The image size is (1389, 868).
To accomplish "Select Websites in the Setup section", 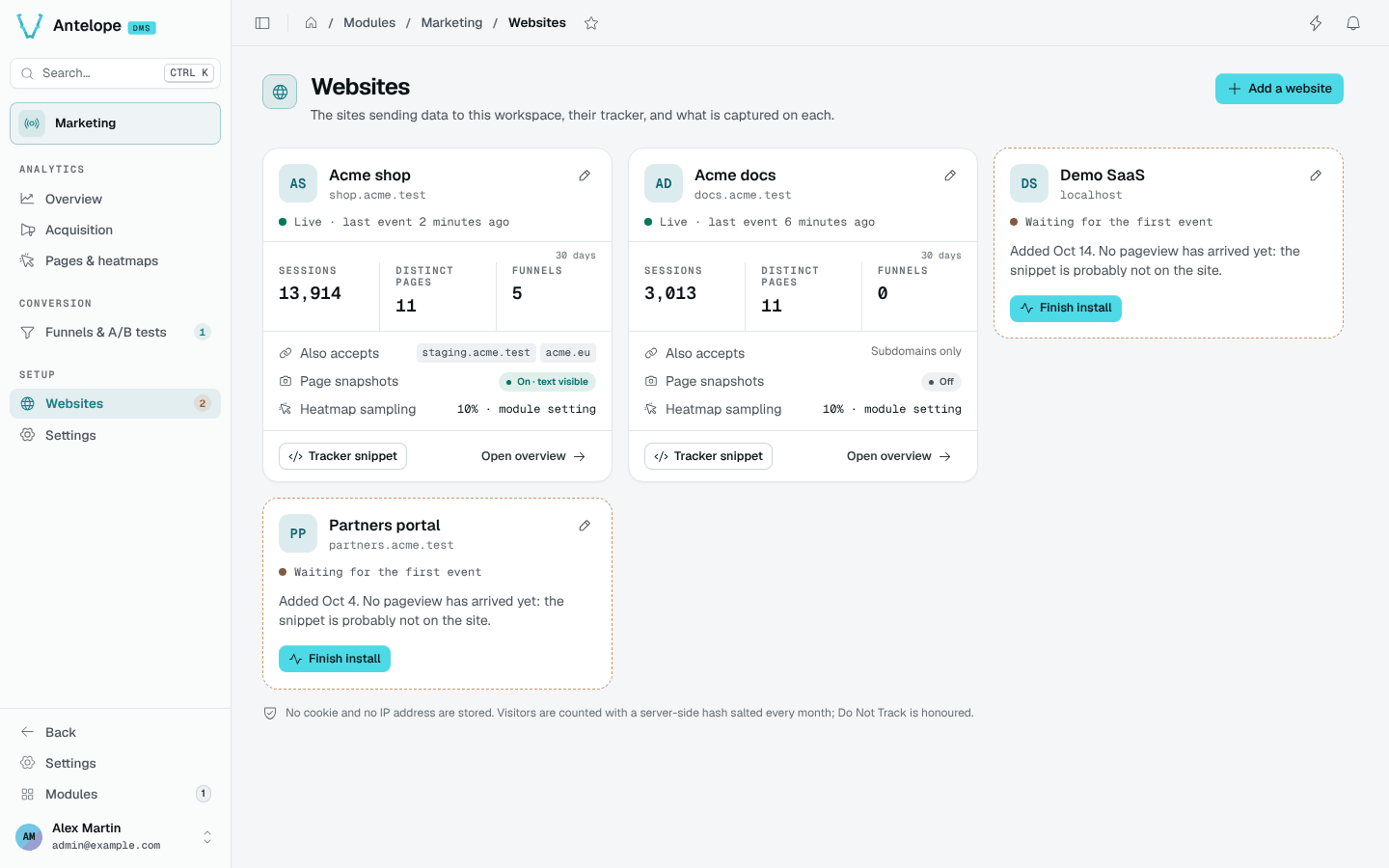I will [x=115, y=403].
